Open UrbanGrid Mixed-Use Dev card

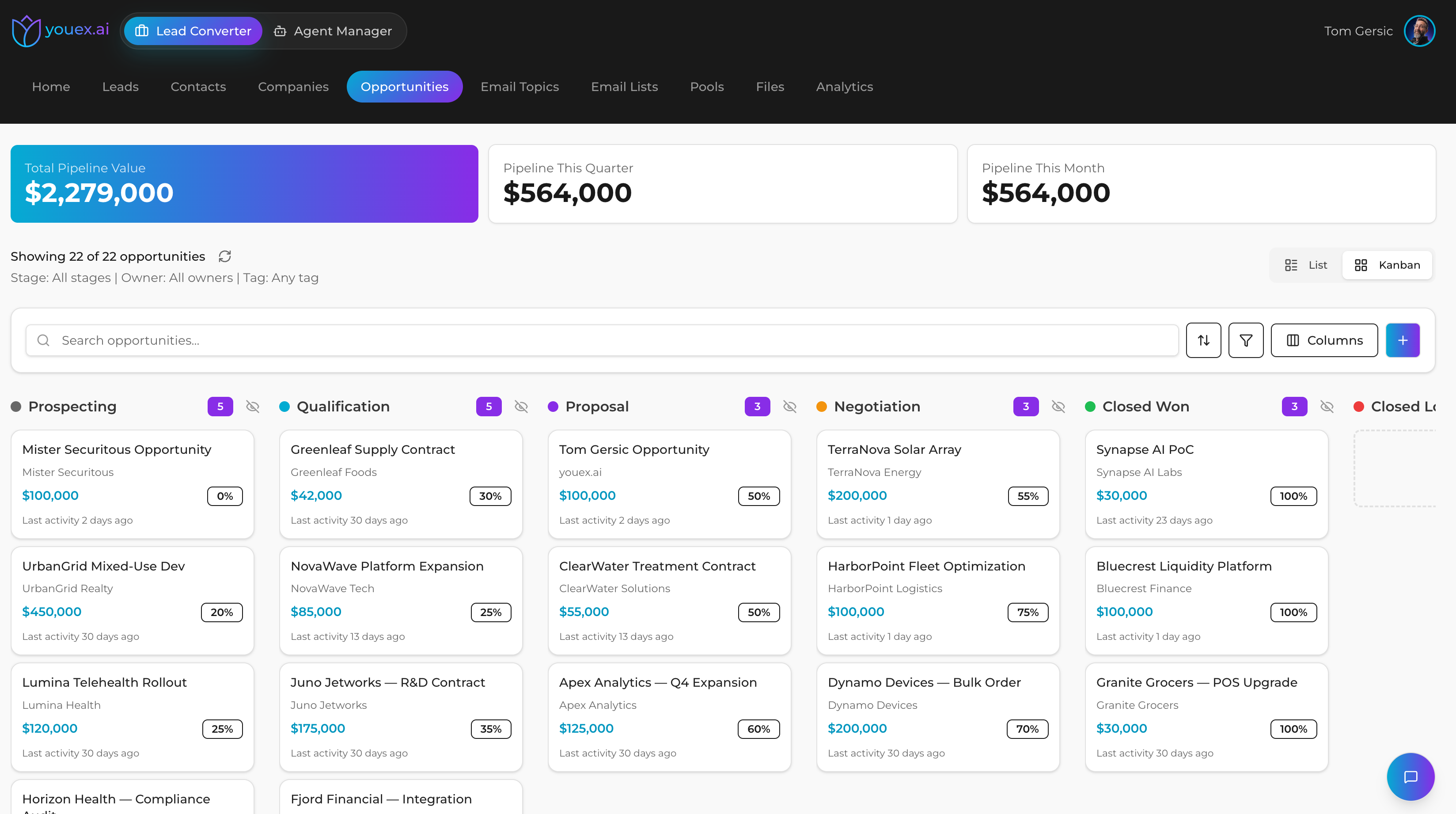tap(132, 601)
